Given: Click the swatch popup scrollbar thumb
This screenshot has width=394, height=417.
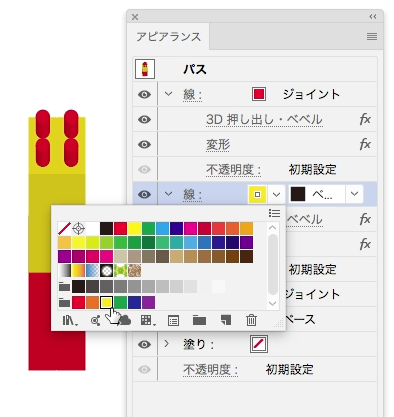Looking at the screenshot, I should click(x=273, y=264).
